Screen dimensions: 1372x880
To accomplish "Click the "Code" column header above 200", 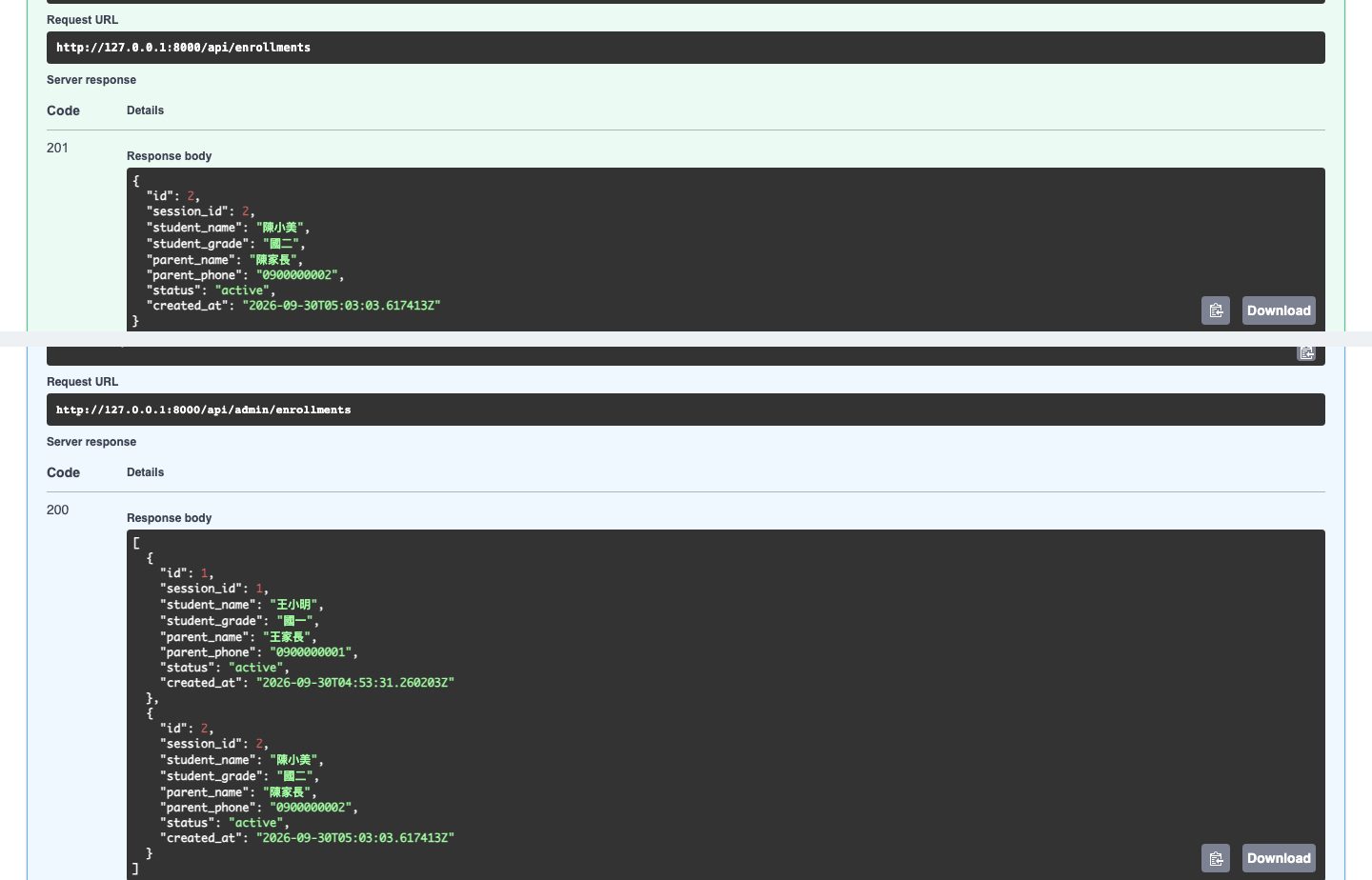I will point(64,472).
